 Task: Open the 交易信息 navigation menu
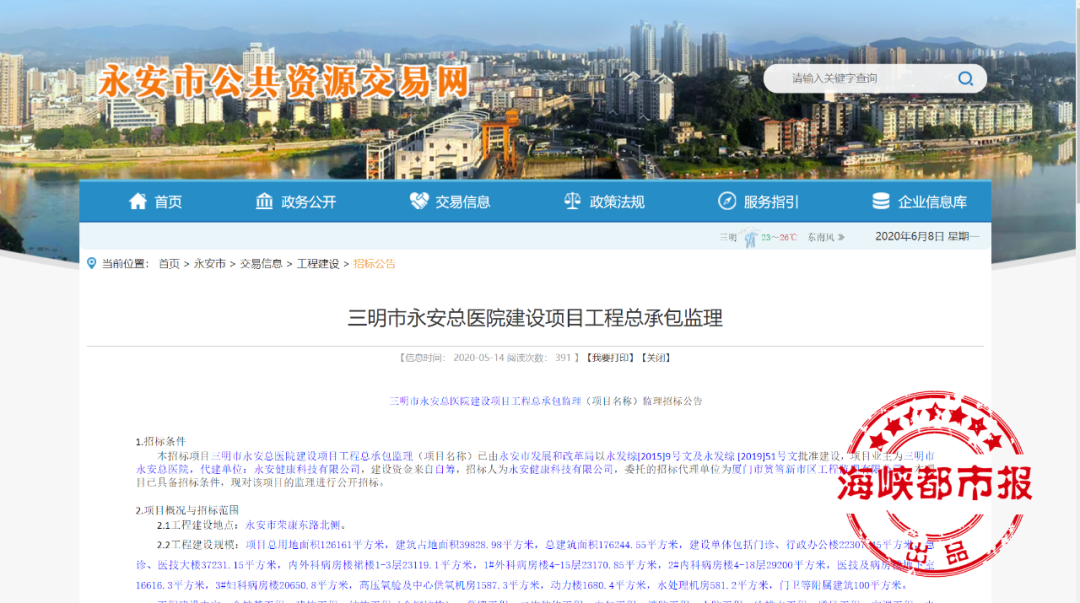pyautogui.click(x=465, y=201)
